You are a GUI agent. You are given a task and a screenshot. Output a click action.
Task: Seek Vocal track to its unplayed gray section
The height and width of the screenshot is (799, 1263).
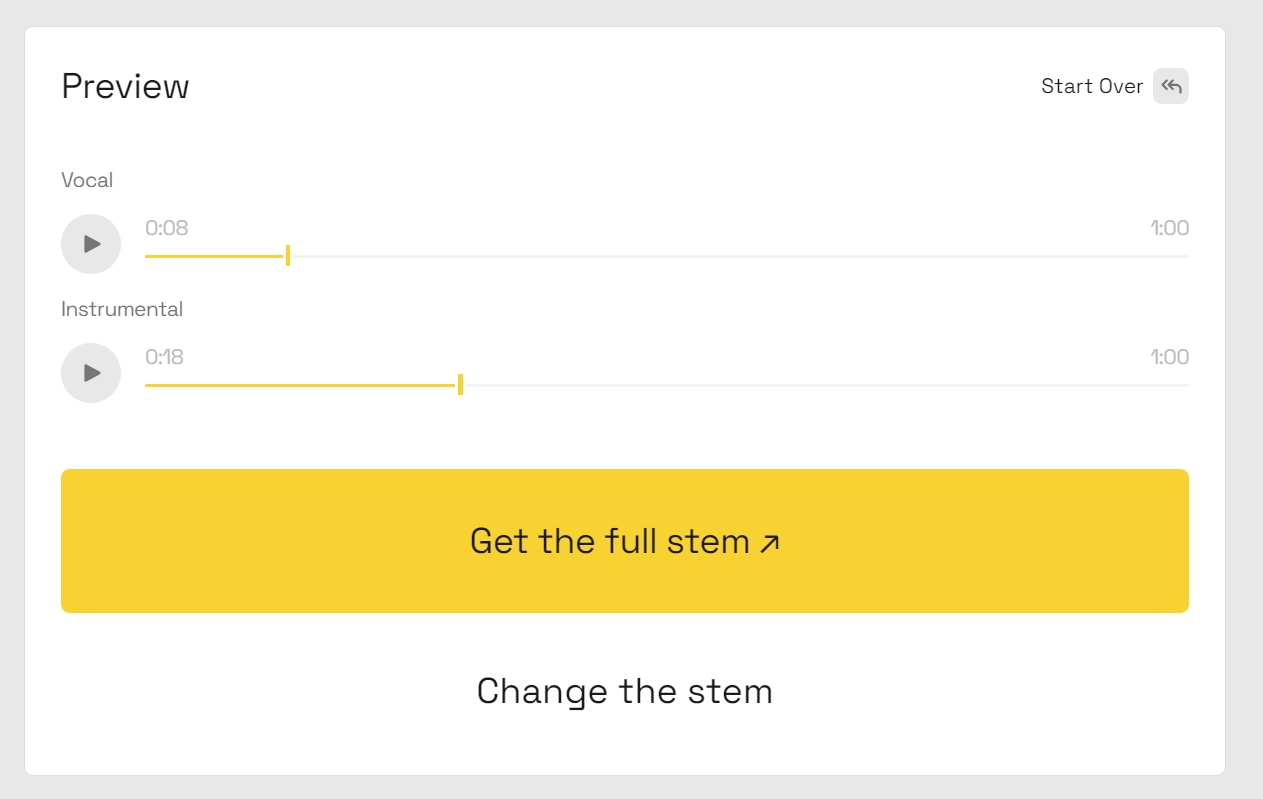point(740,257)
